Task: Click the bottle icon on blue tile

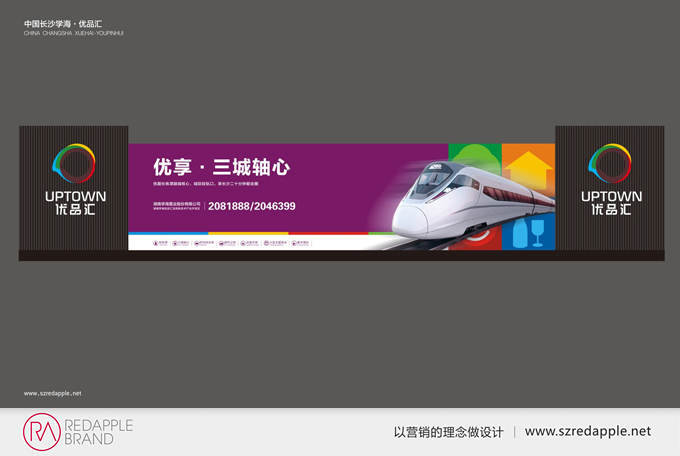Action: click(x=520, y=233)
